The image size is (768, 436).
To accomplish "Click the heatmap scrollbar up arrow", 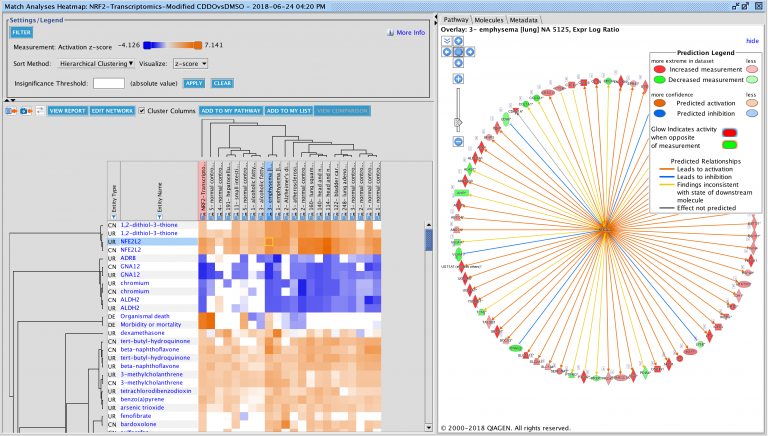I will (429, 225).
